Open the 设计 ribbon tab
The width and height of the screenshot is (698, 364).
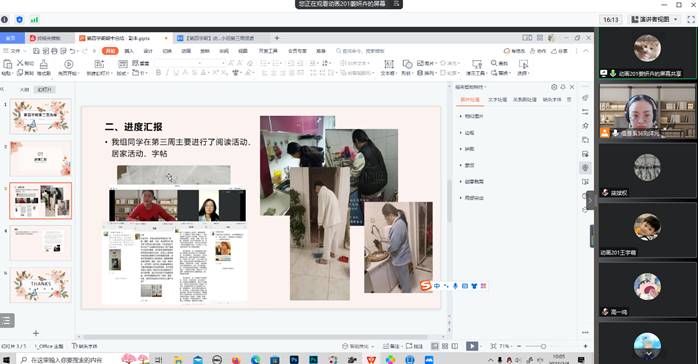click(x=148, y=51)
